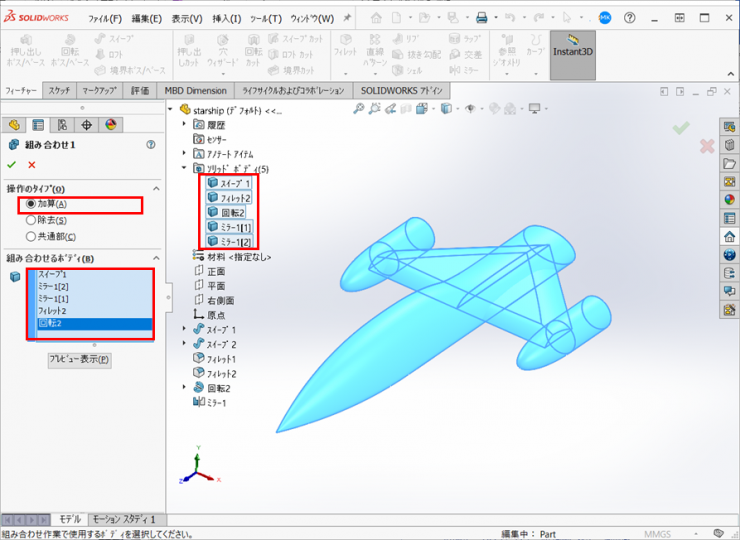Switch to the スケッチ tab

point(59,90)
